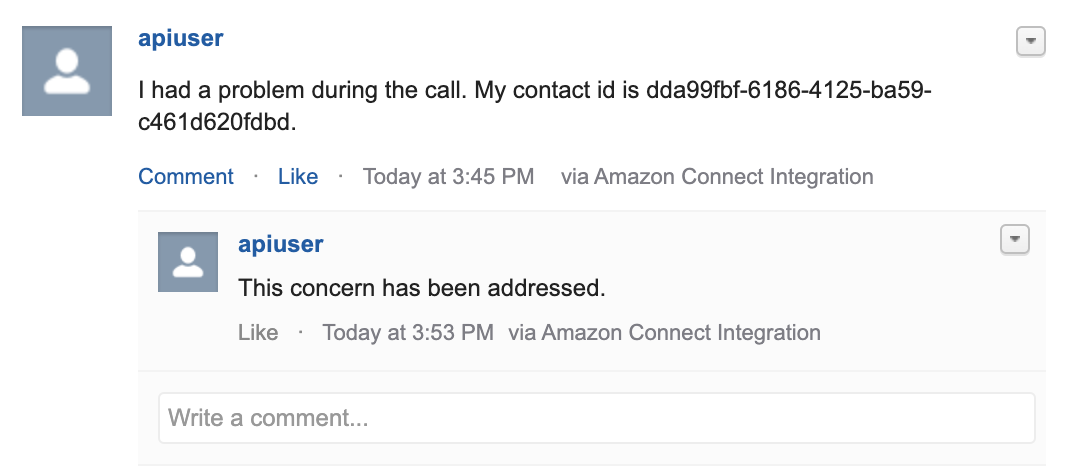Click apiuser's avatar on the reply comment
The image size is (1076, 476).
[188, 262]
